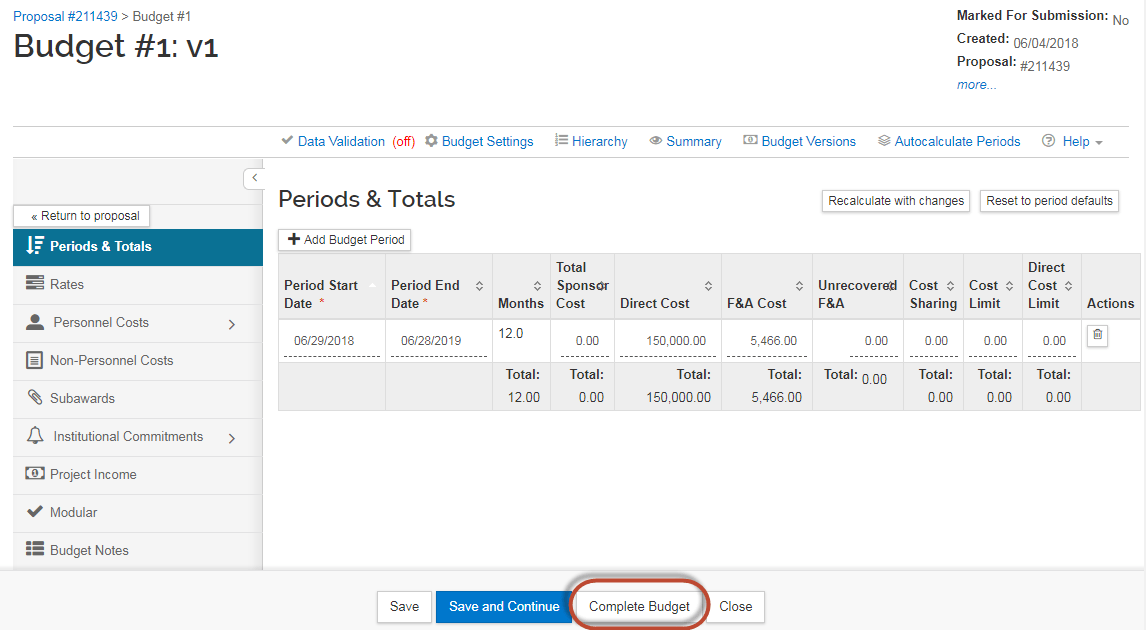Click Add Budget Period button
The image size is (1146, 630).
click(x=345, y=240)
